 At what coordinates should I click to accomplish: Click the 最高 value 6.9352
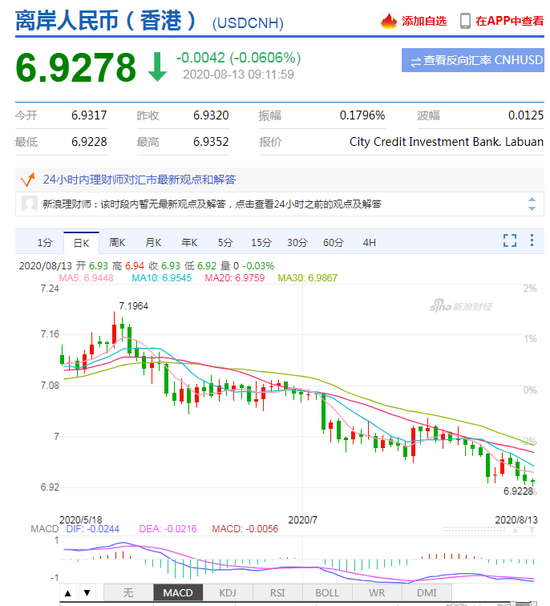pos(211,142)
